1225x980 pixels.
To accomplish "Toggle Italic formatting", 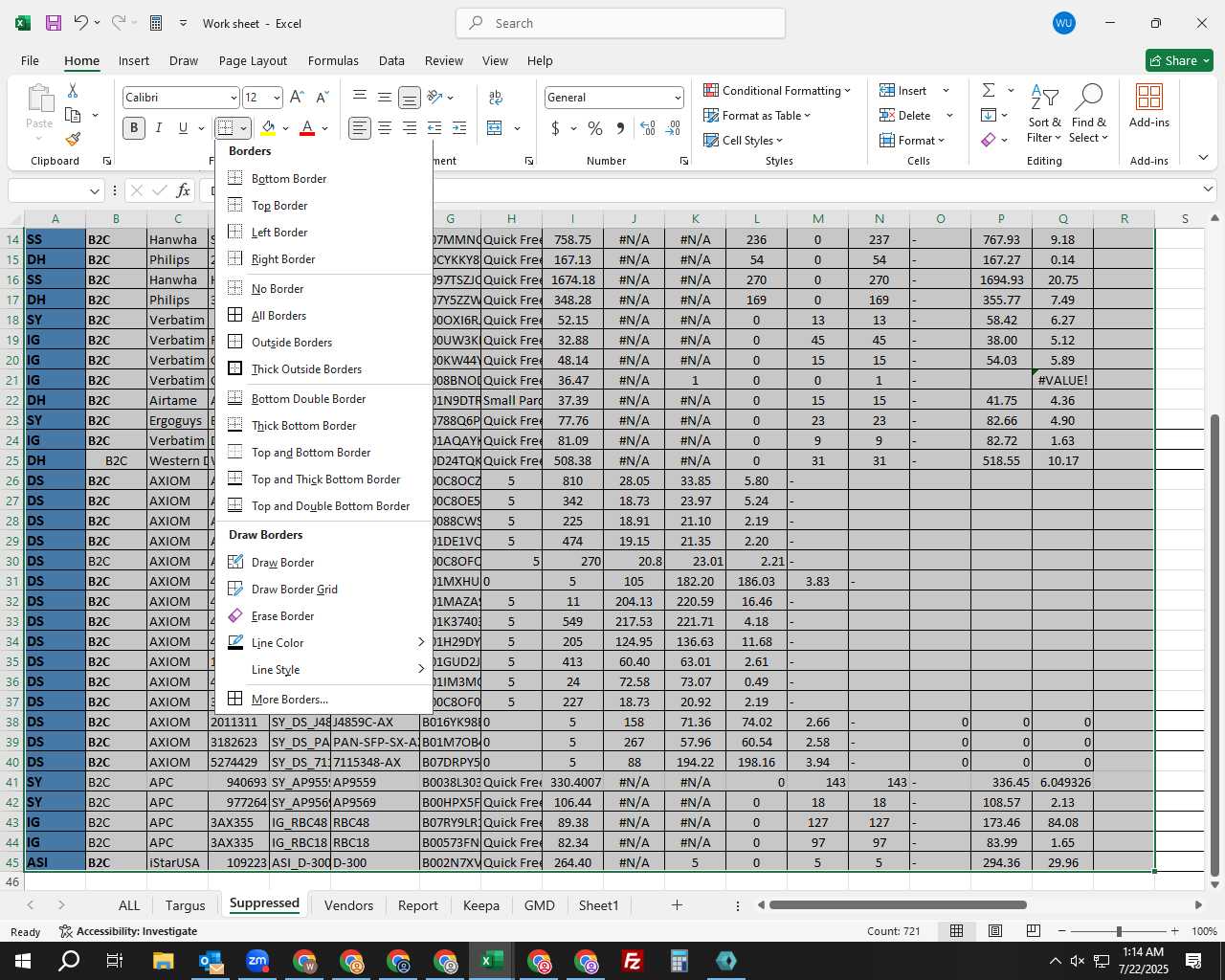I will [x=159, y=127].
